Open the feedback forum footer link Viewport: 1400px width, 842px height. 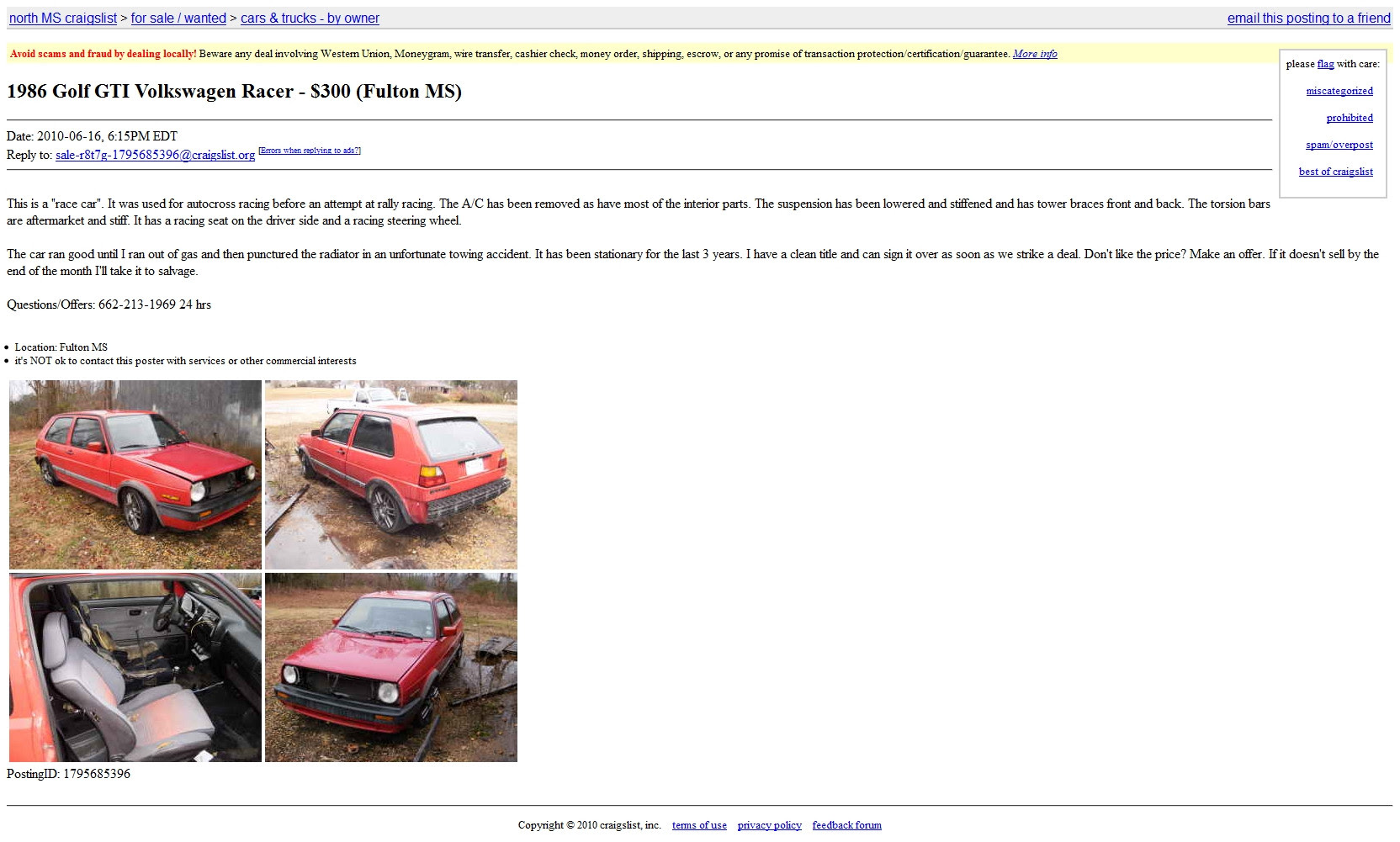tap(846, 825)
